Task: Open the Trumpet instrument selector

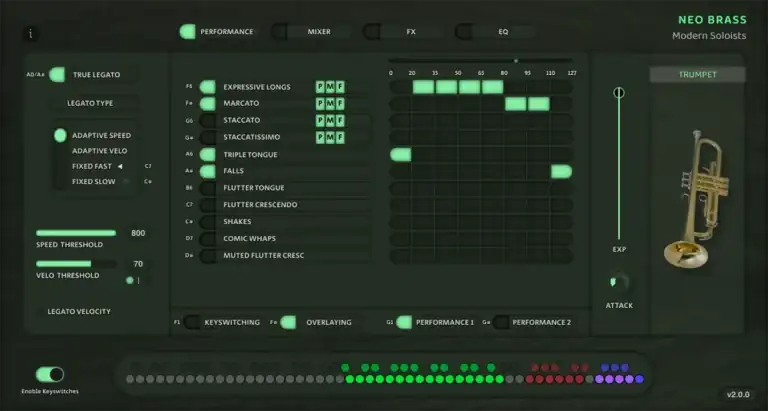Action: pyautogui.click(x=697, y=75)
